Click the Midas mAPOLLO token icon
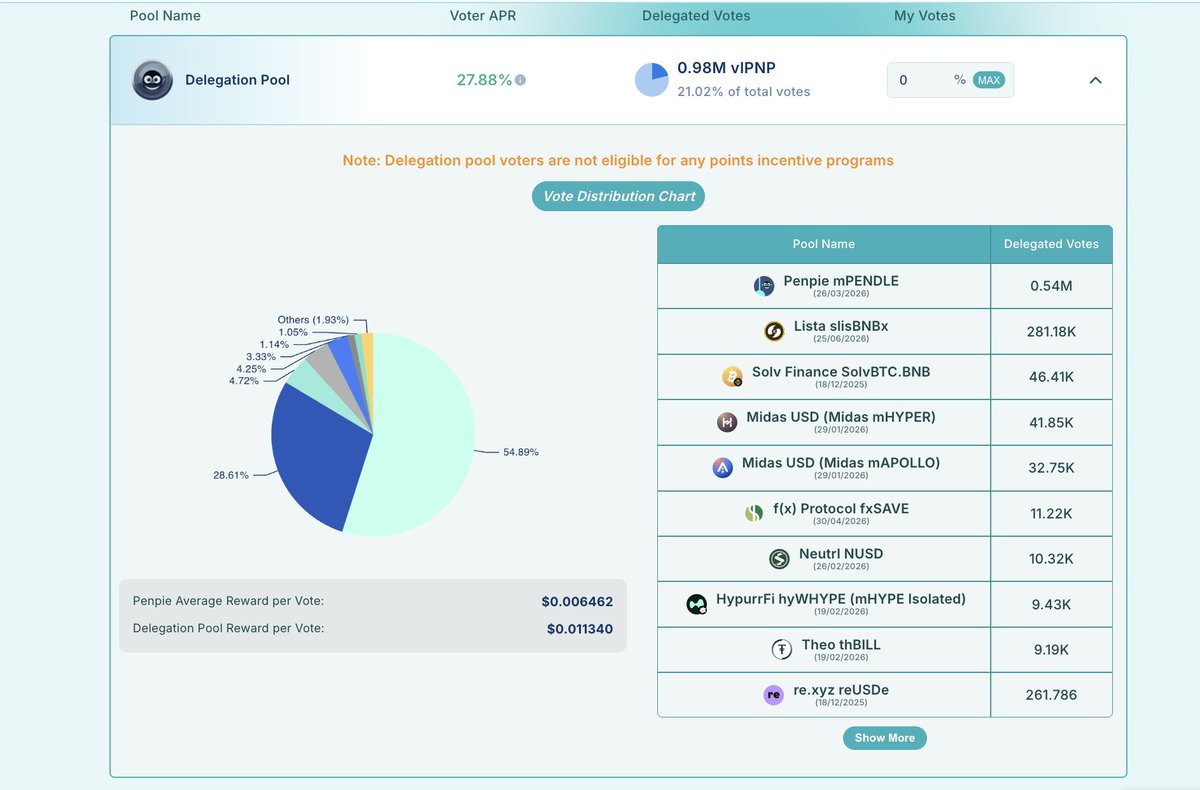1200x790 pixels. point(723,467)
